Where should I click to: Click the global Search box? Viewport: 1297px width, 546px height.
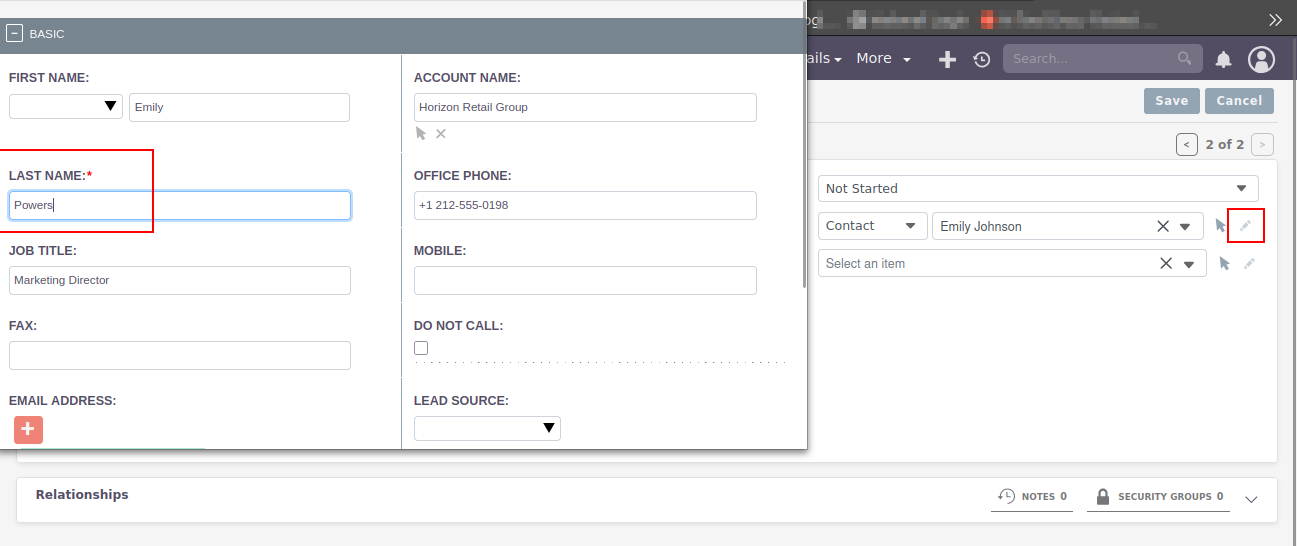pos(1102,58)
